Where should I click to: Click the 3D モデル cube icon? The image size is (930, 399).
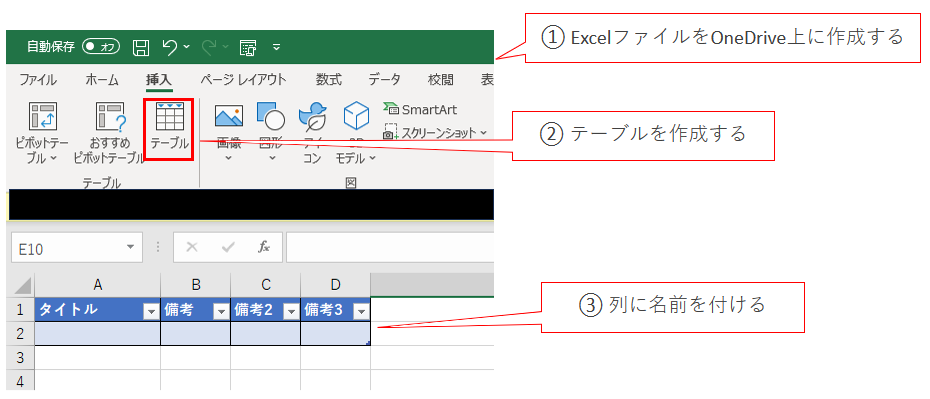[x=356, y=115]
